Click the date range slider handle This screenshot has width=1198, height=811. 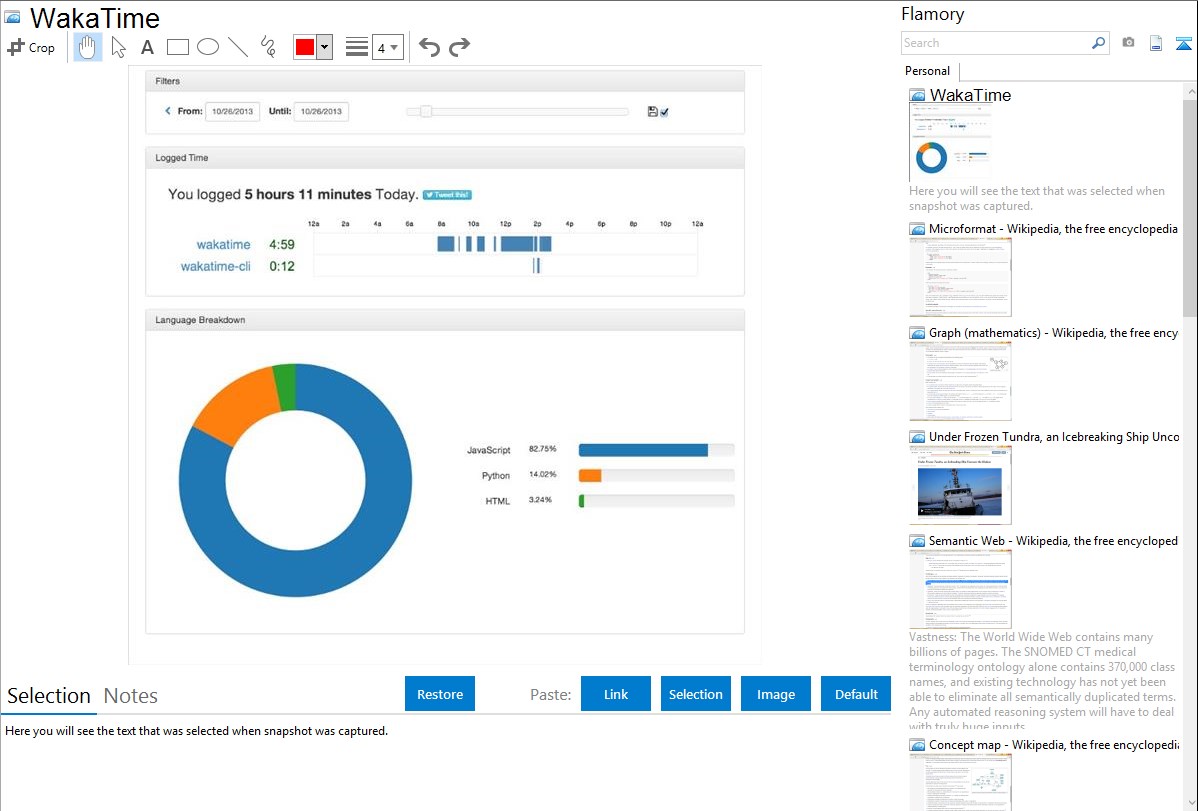(426, 112)
